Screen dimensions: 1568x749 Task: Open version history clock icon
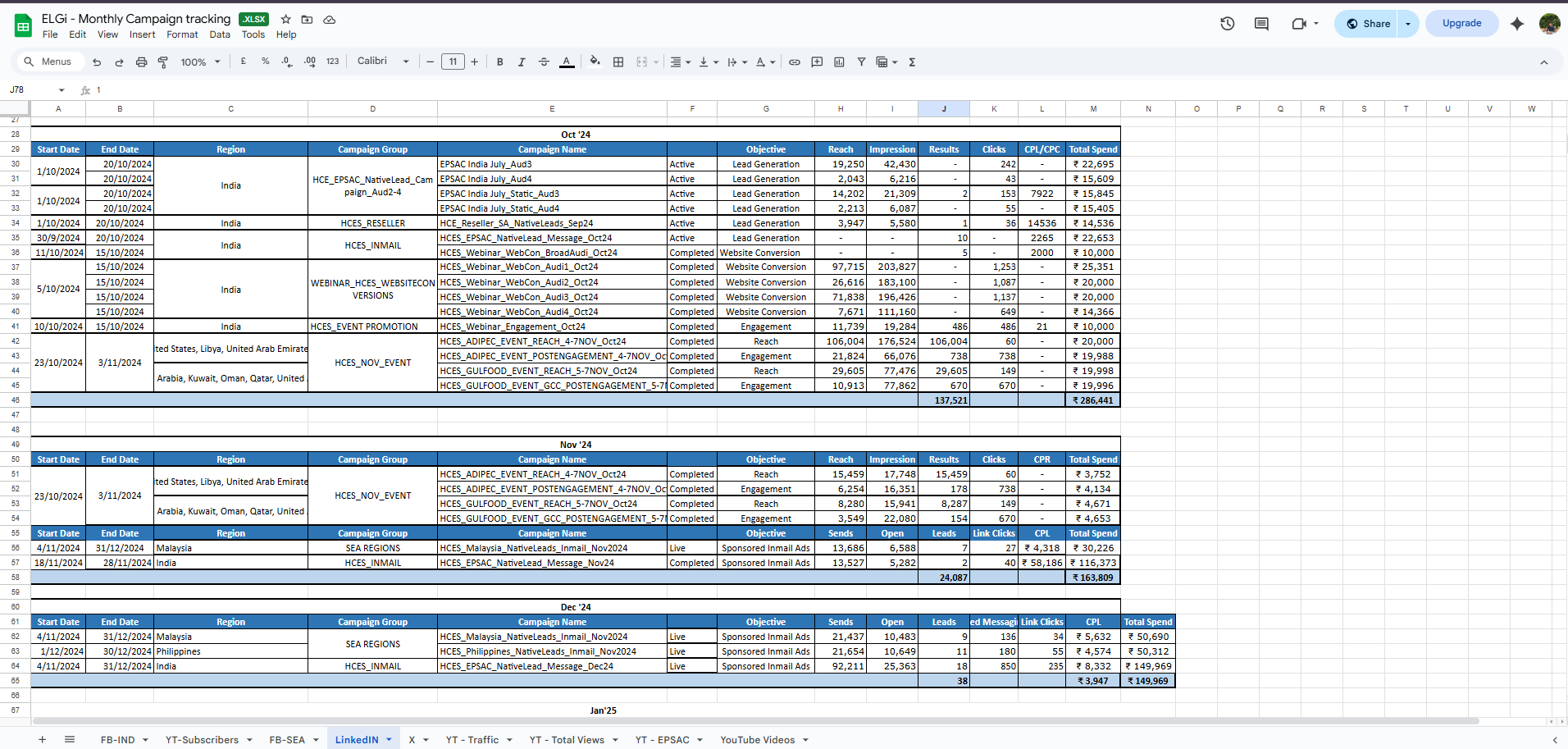(x=1227, y=24)
